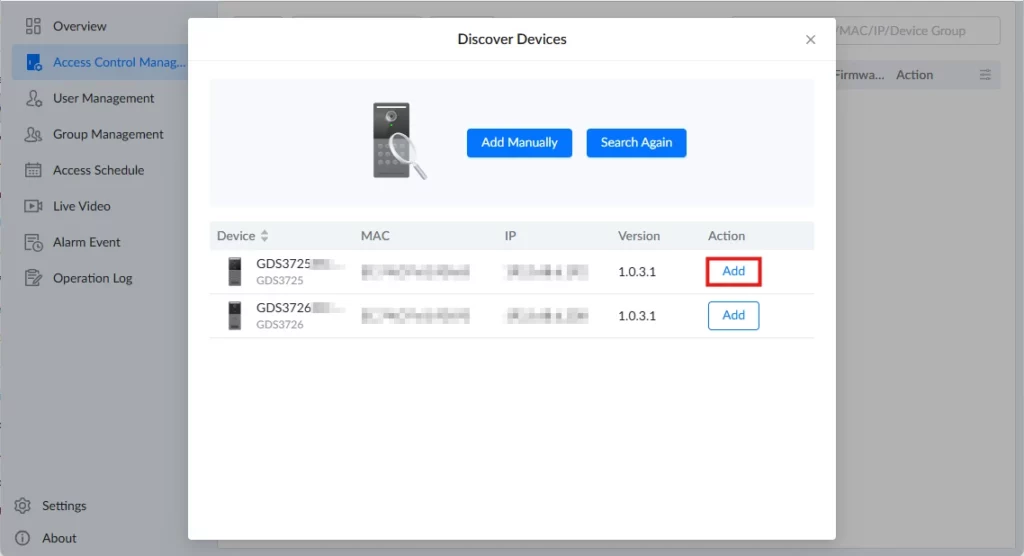This screenshot has height=556, width=1024.
Task: Click the MAC/IP/Device Group search field
Action: tap(916, 31)
